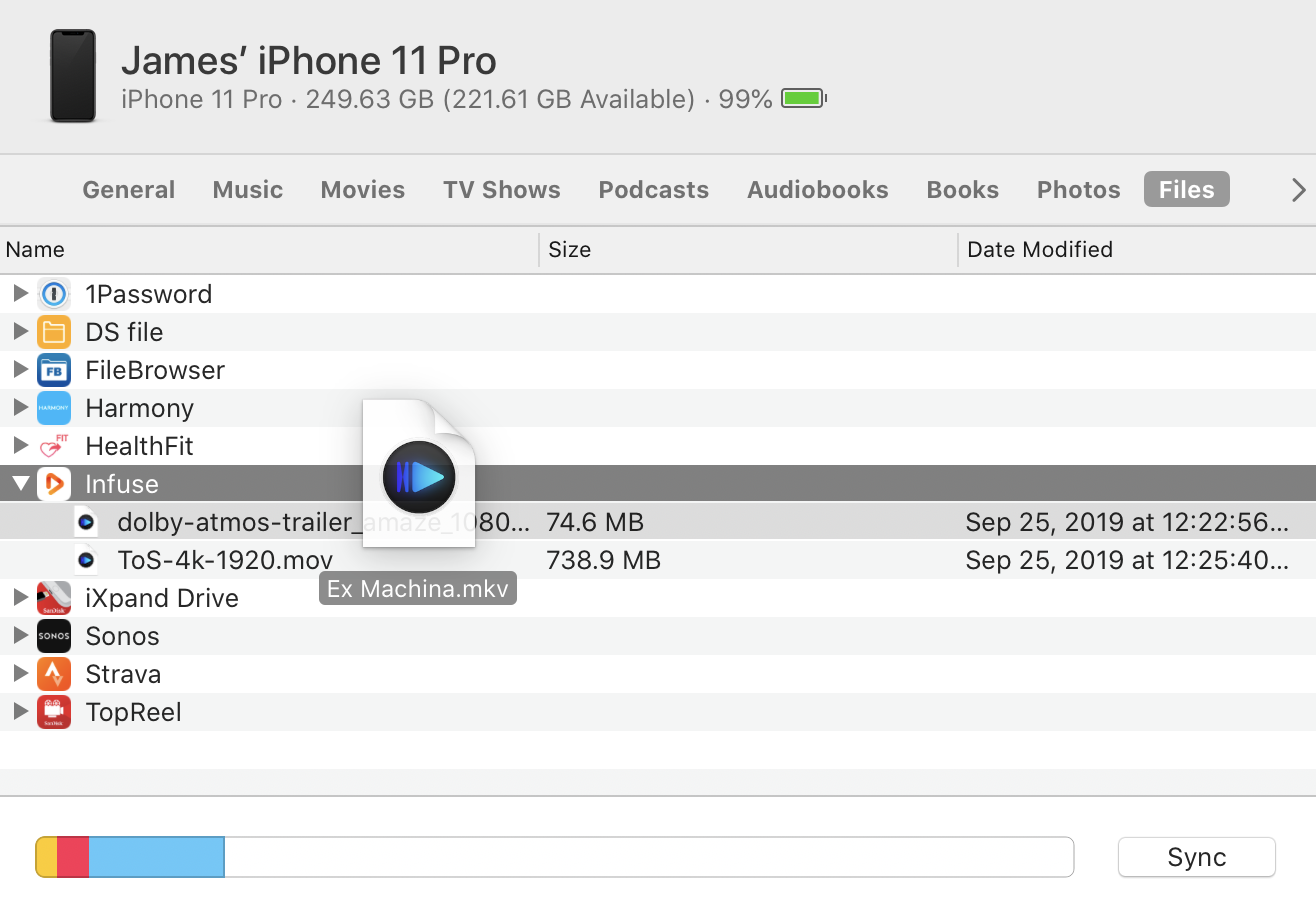The image size is (1316, 913).
Task: Select the DS file row label
Action: click(x=124, y=332)
